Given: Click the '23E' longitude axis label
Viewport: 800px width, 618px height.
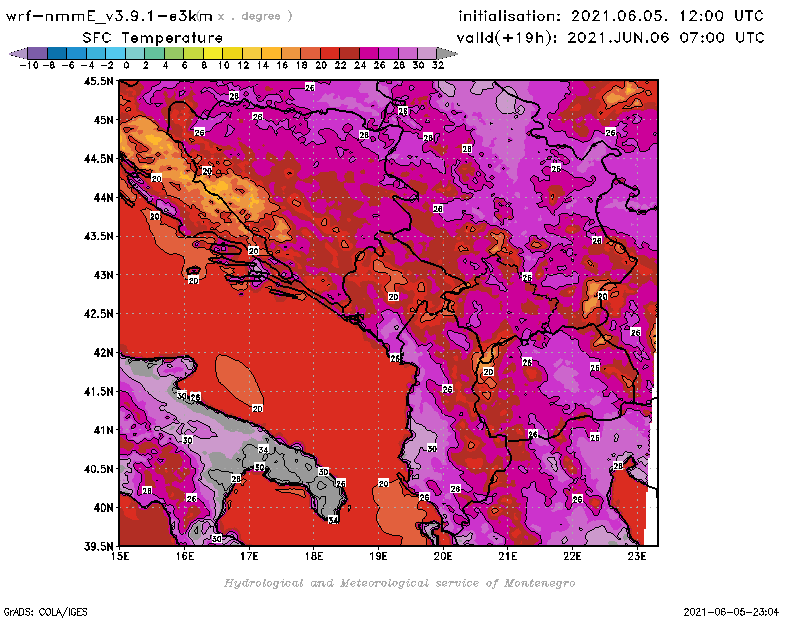Looking at the screenshot, I should (x=637, y=556).
